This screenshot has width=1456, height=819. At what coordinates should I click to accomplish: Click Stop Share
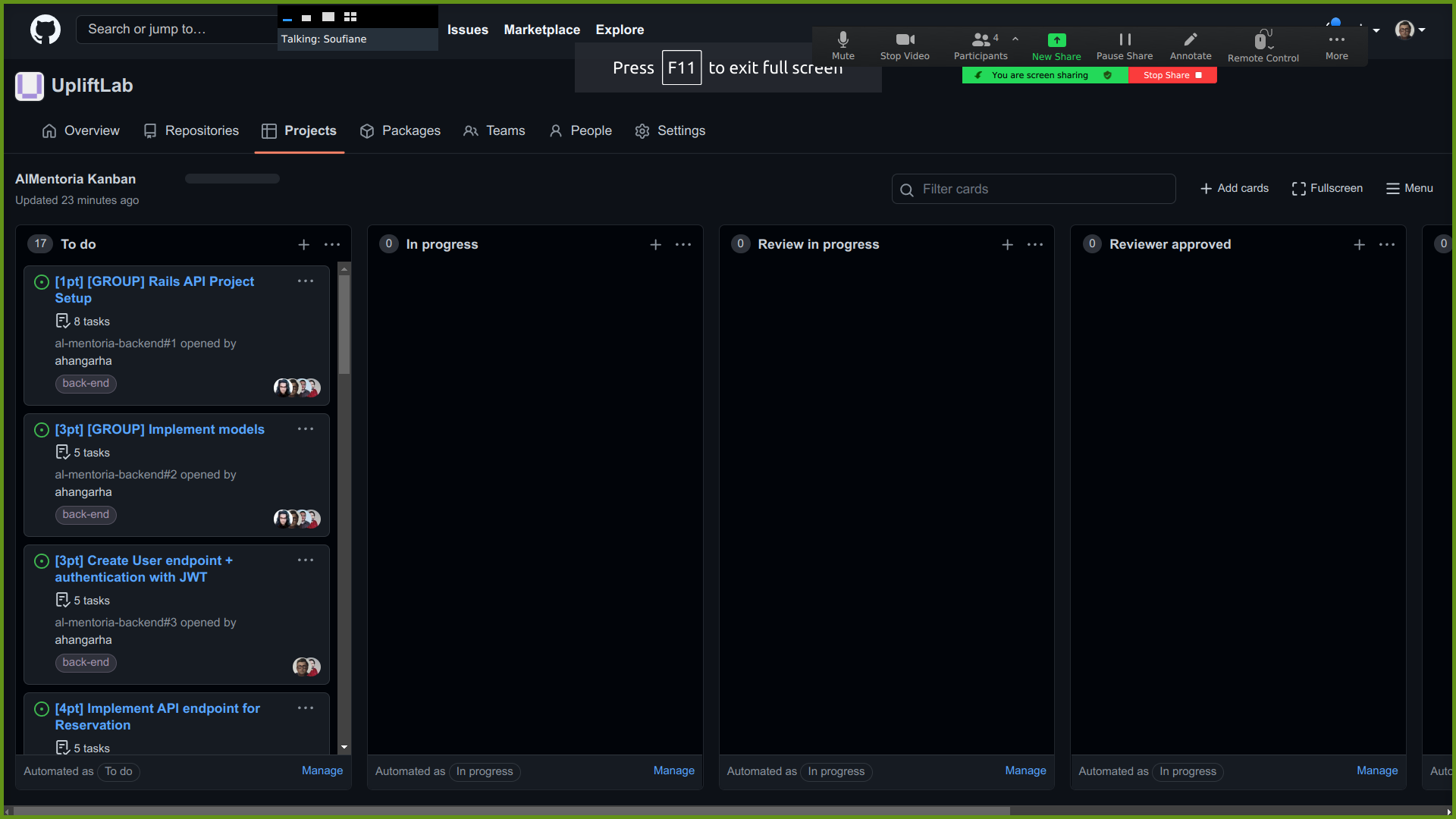[x=1172, y=75]
